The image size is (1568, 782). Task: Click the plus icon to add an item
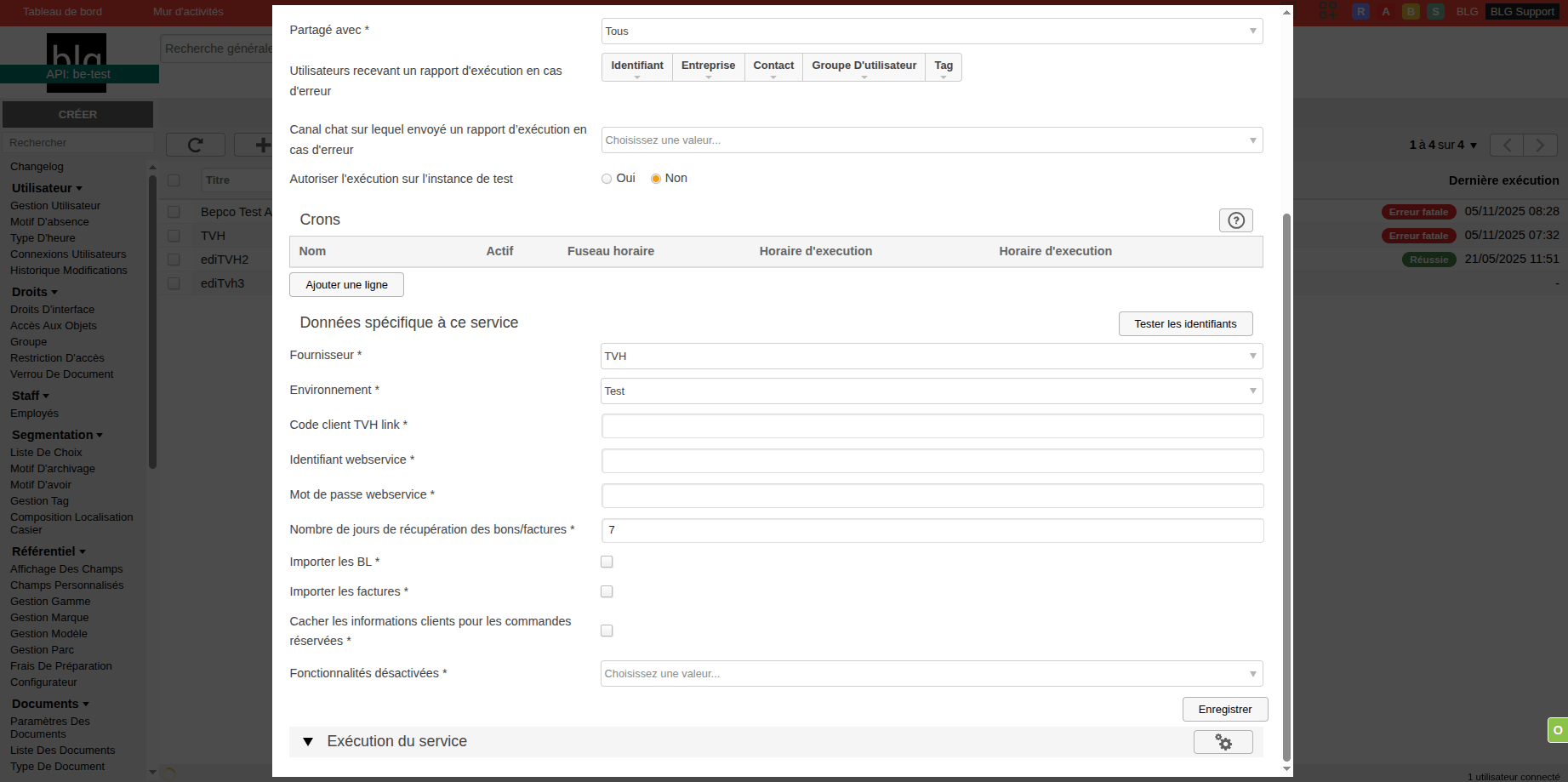(262, 145)
